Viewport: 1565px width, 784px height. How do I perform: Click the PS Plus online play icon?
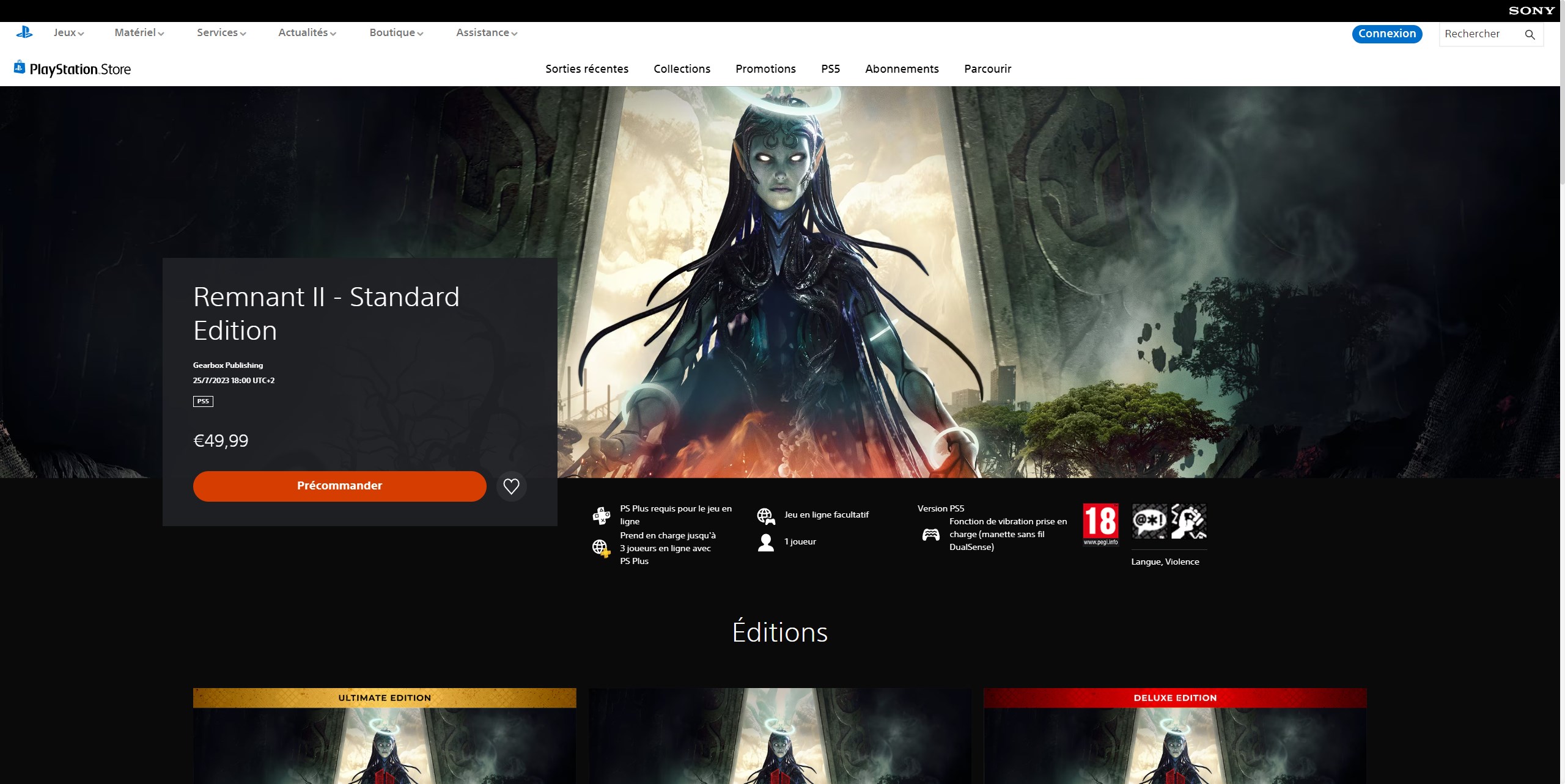[x=602, y=515]
